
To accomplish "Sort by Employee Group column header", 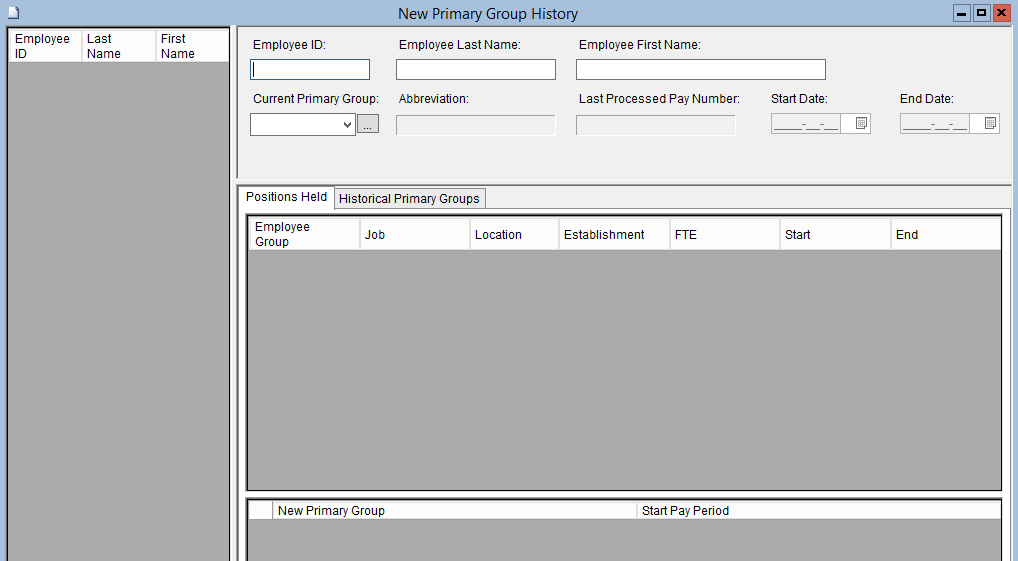I will (x=304, y=234).
